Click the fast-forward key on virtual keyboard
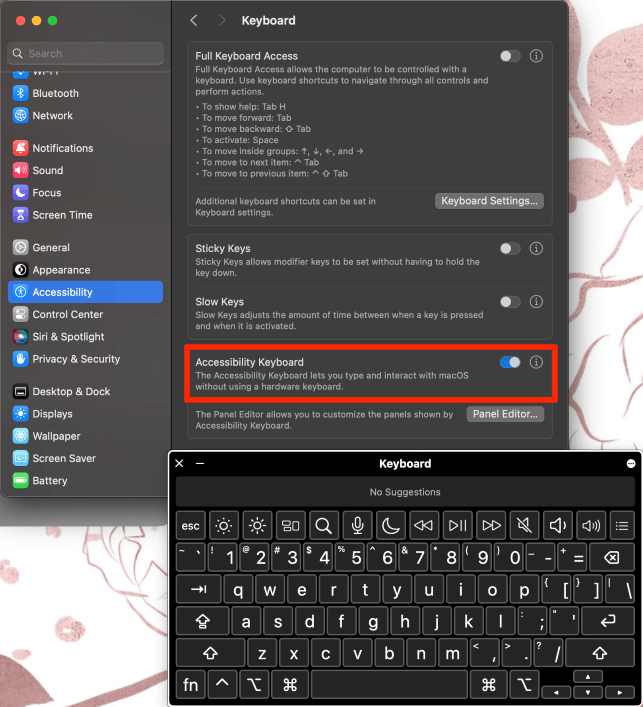The width and height of the screenshot is (643, 707). 491,525
